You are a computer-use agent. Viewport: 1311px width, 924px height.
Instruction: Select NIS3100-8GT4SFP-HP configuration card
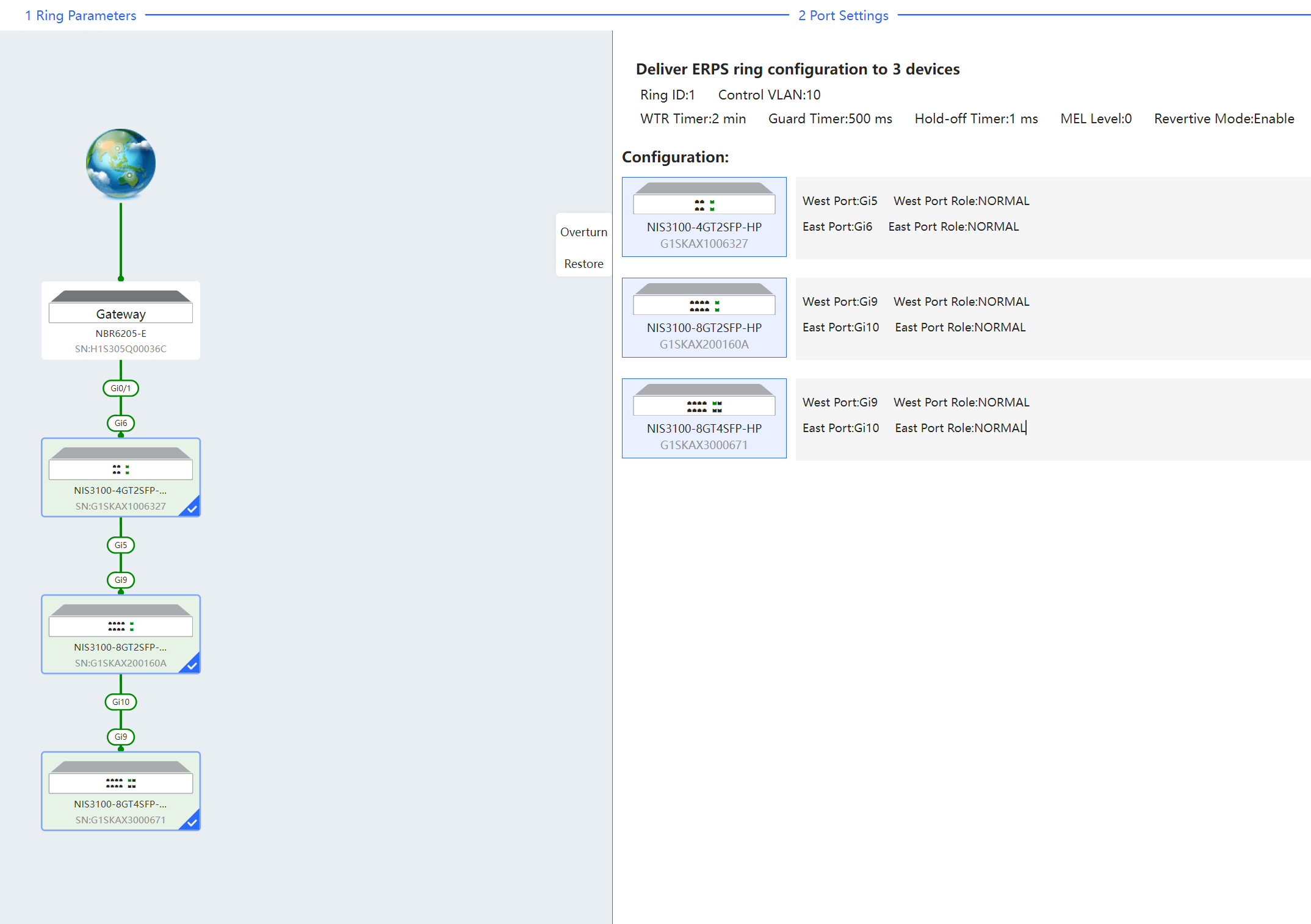[704, 418]
